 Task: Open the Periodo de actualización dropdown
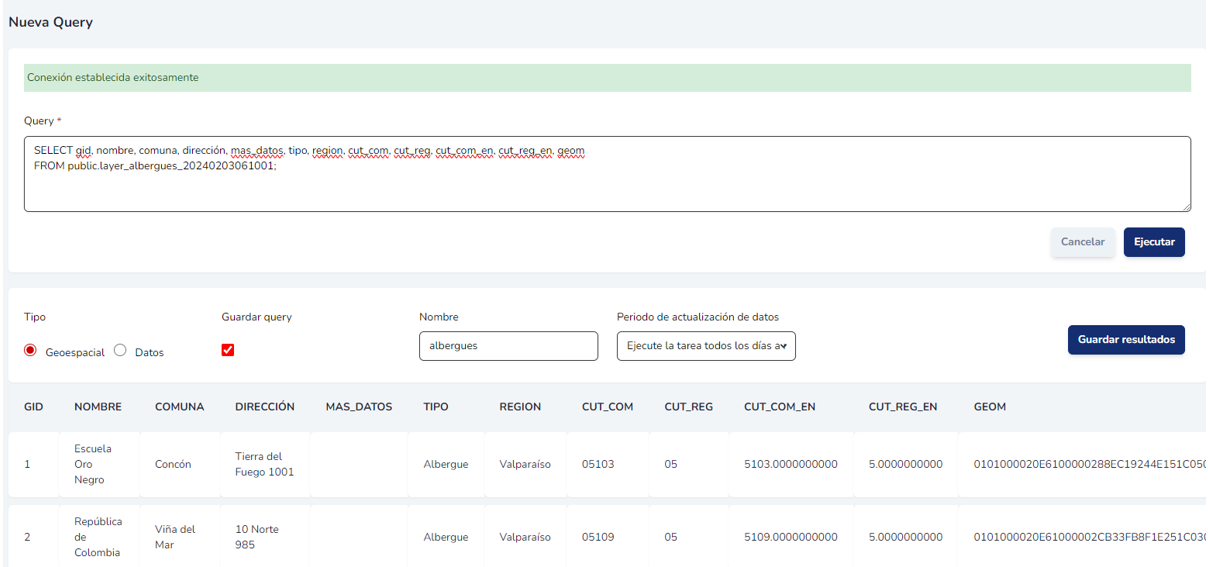(x=705, y=346)
